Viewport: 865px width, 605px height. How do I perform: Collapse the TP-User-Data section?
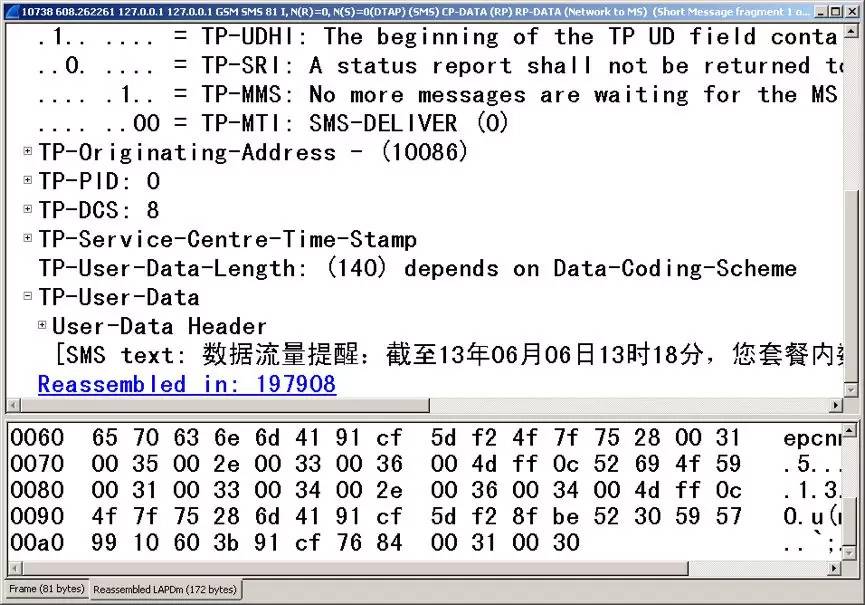pos(28,297)
